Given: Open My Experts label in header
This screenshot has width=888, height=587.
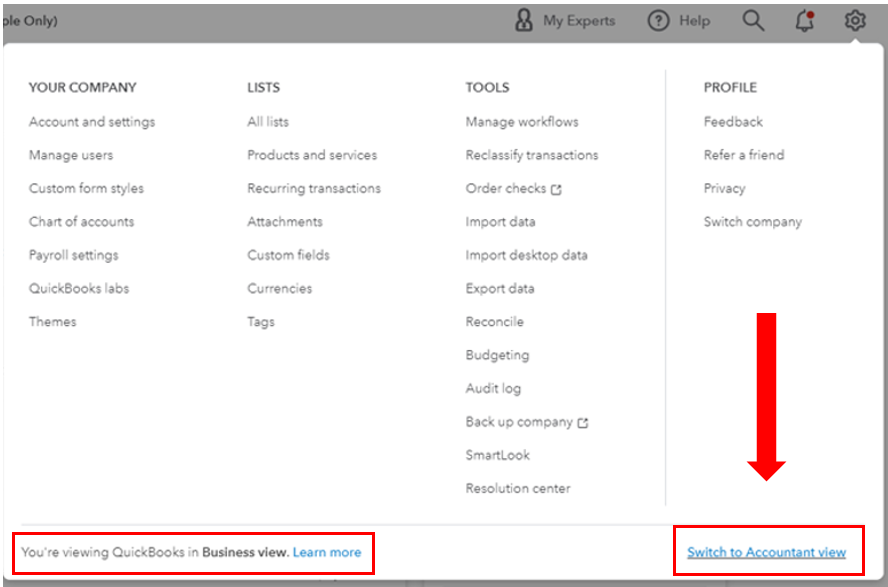Looking at the screenshot, I should click(x=579, y=21).
